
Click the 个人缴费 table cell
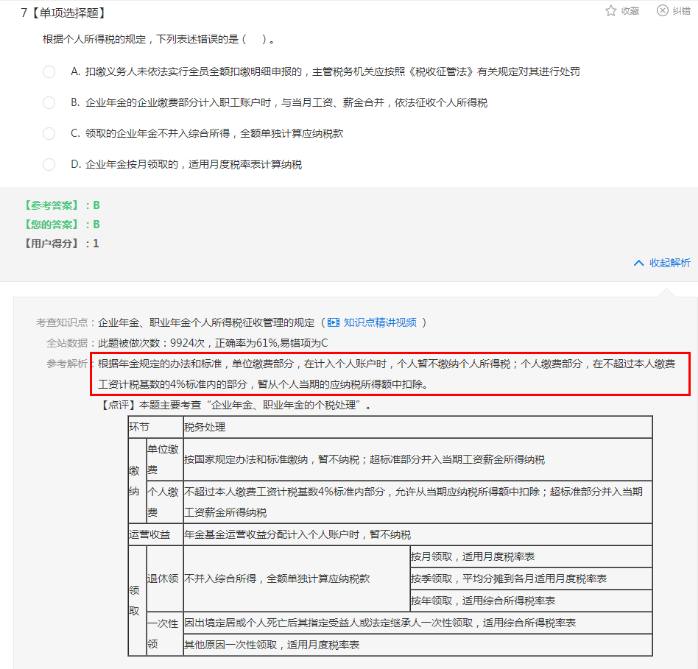(x=165, y=502)
